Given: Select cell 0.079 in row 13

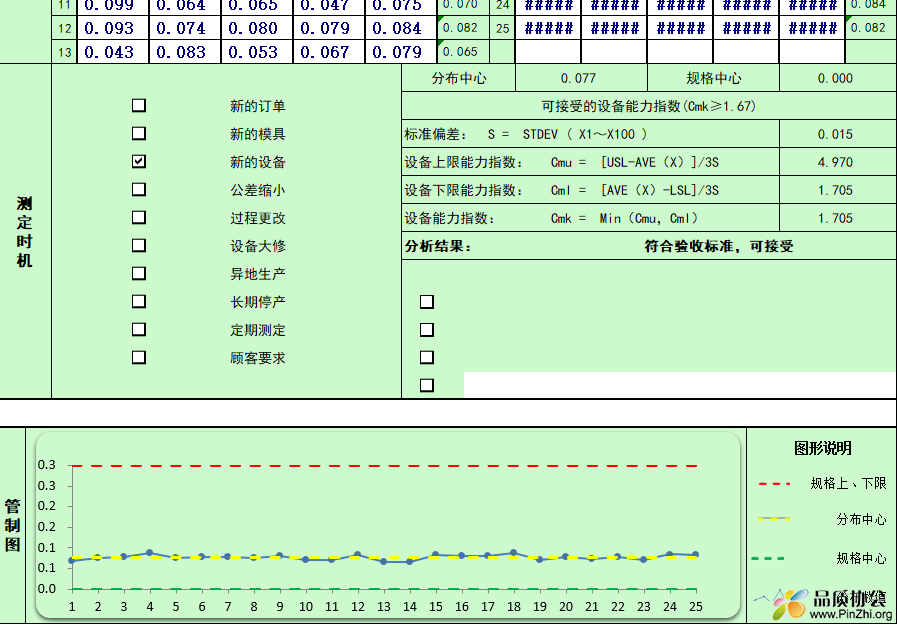Looking at the screenshot, I should pos(401,52).
